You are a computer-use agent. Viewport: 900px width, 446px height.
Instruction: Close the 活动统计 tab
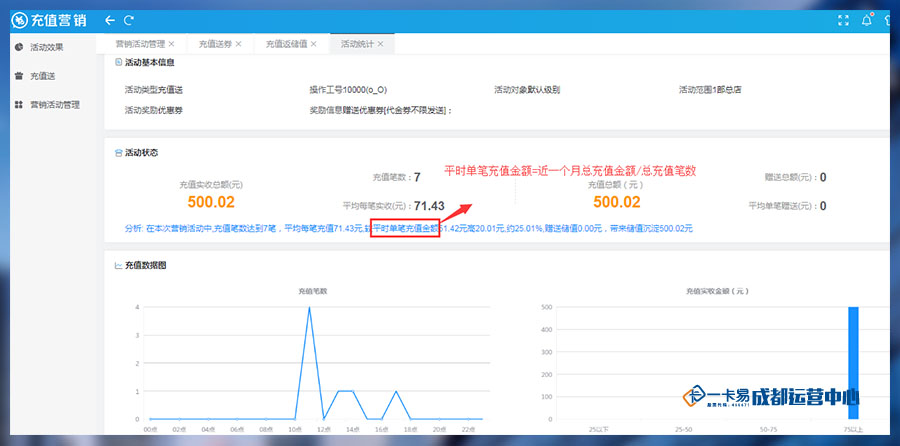click(x=380, y=44)
